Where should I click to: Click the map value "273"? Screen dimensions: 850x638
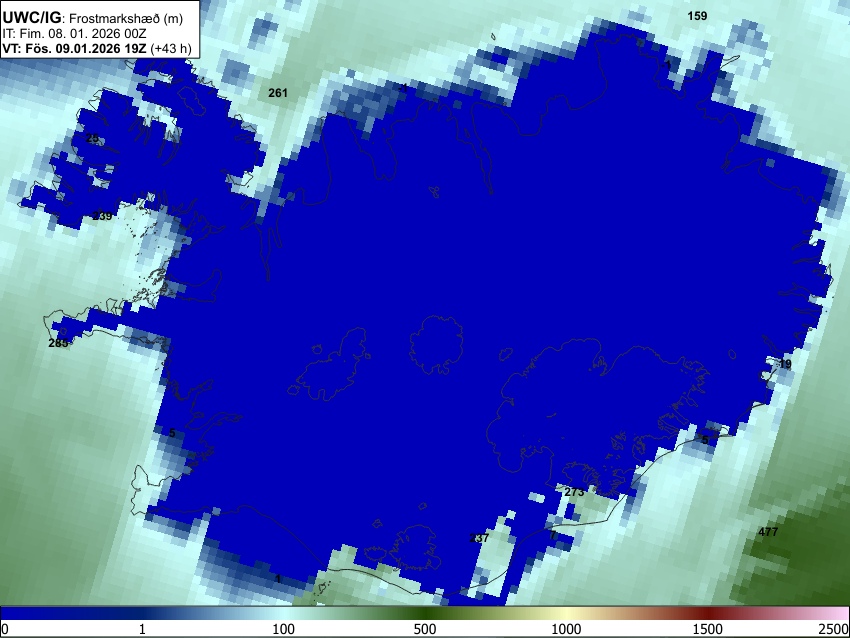pyautogui.click(x=574, y=492)
